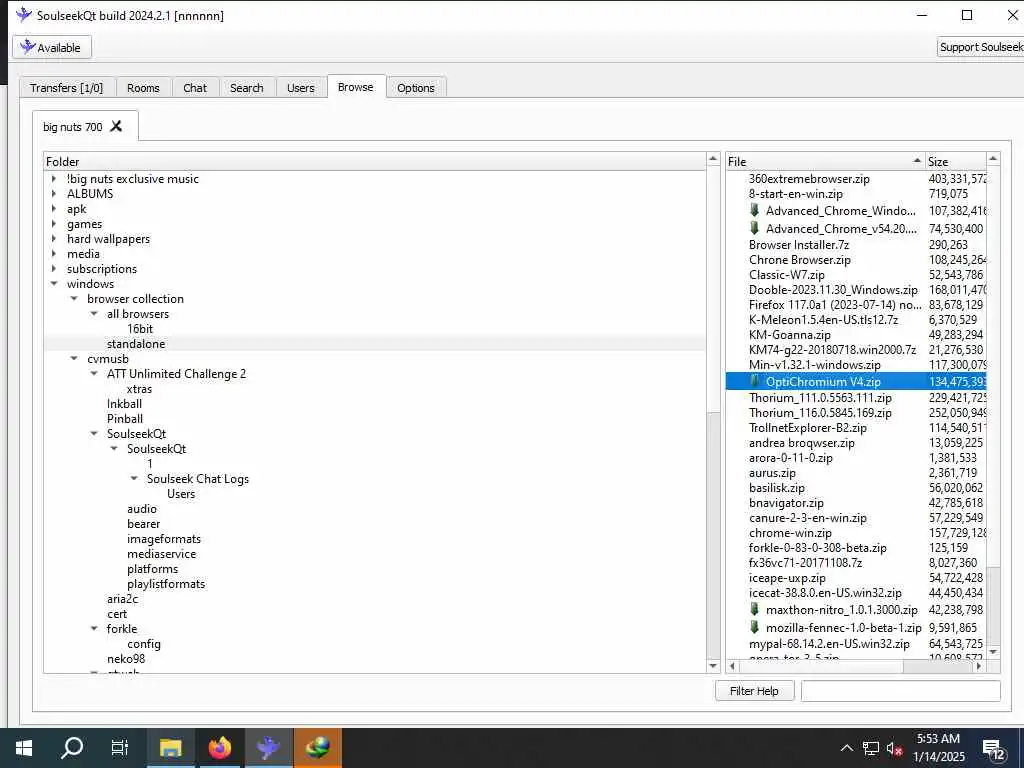
Task: Click the Support Soulseek button
Action: pos(980,47)
